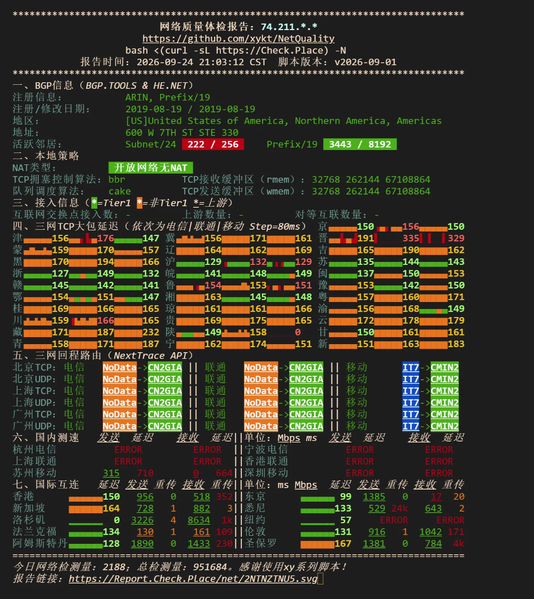This screenshot has width=534, height=599.
Task: Click 洛杉矶 send speed 3226
Action: coord(142,520)
